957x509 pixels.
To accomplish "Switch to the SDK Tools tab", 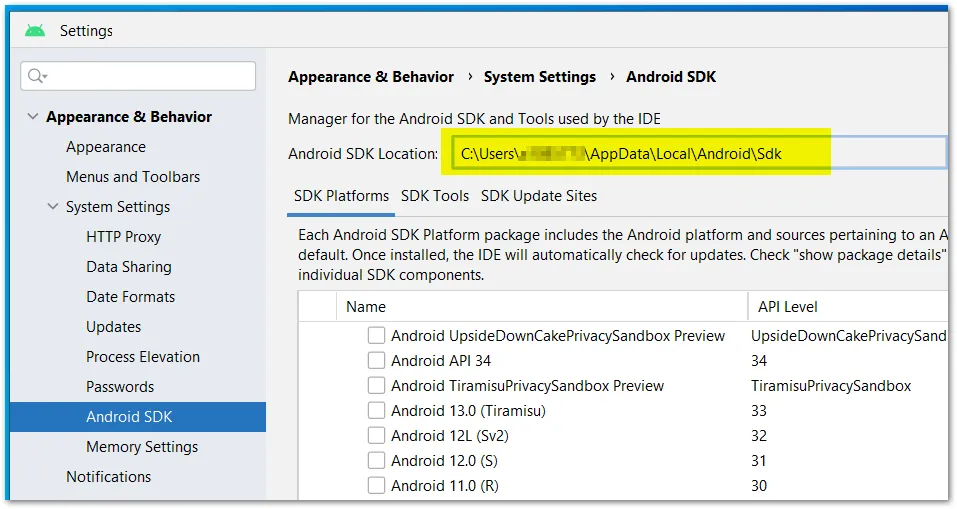I will [x=435, y=196].
